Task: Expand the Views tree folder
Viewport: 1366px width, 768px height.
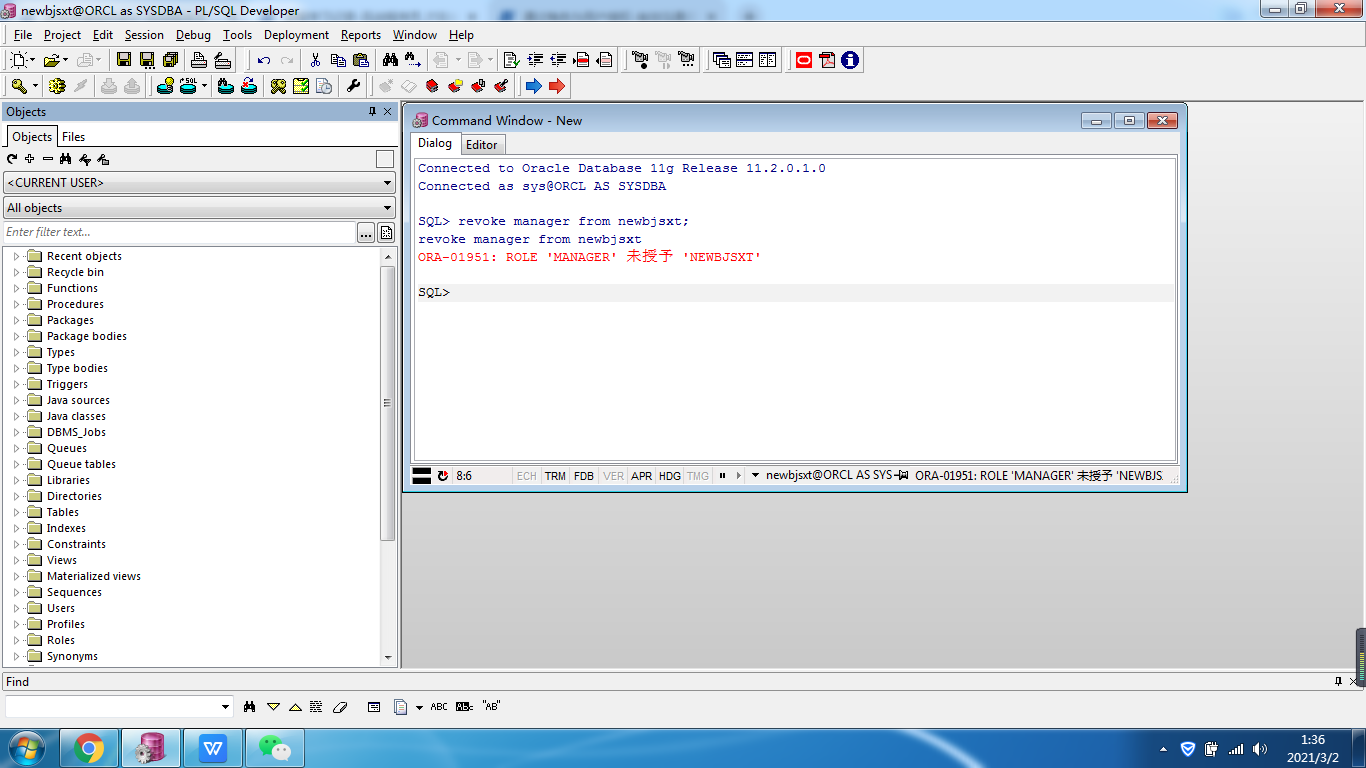Action: (16, 560)
